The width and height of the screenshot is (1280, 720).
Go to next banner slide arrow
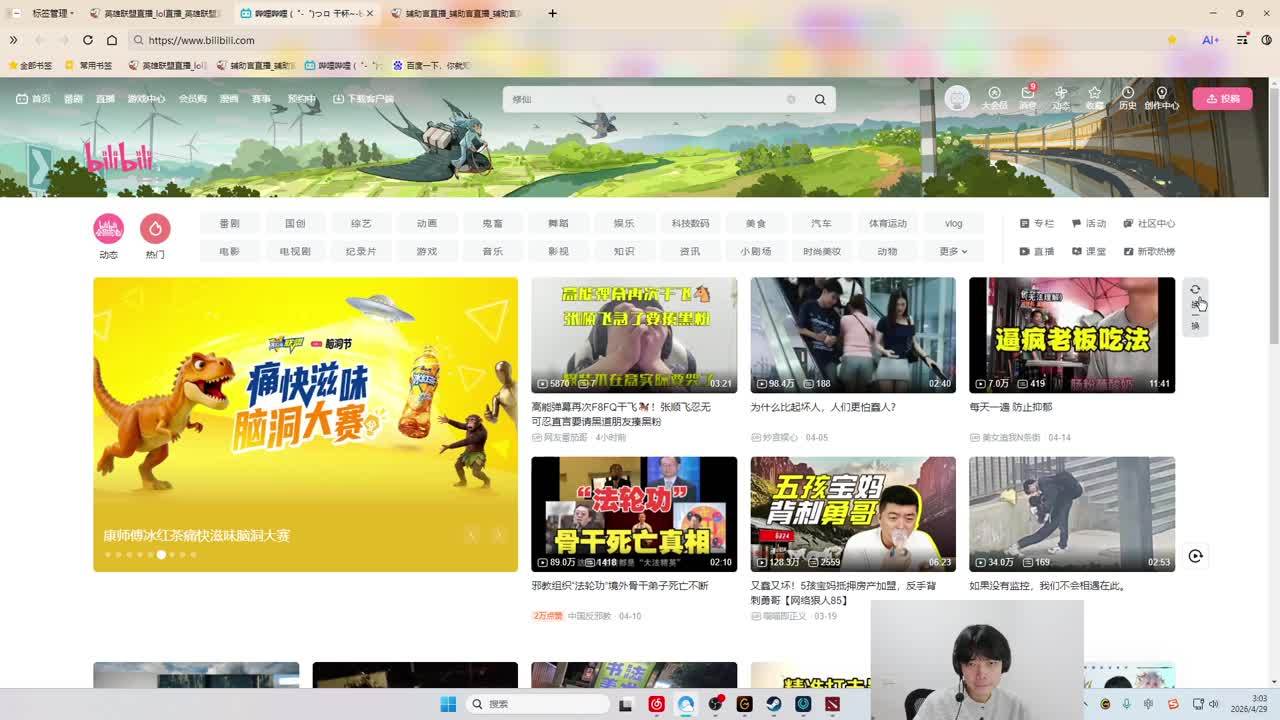coord(498,536)
